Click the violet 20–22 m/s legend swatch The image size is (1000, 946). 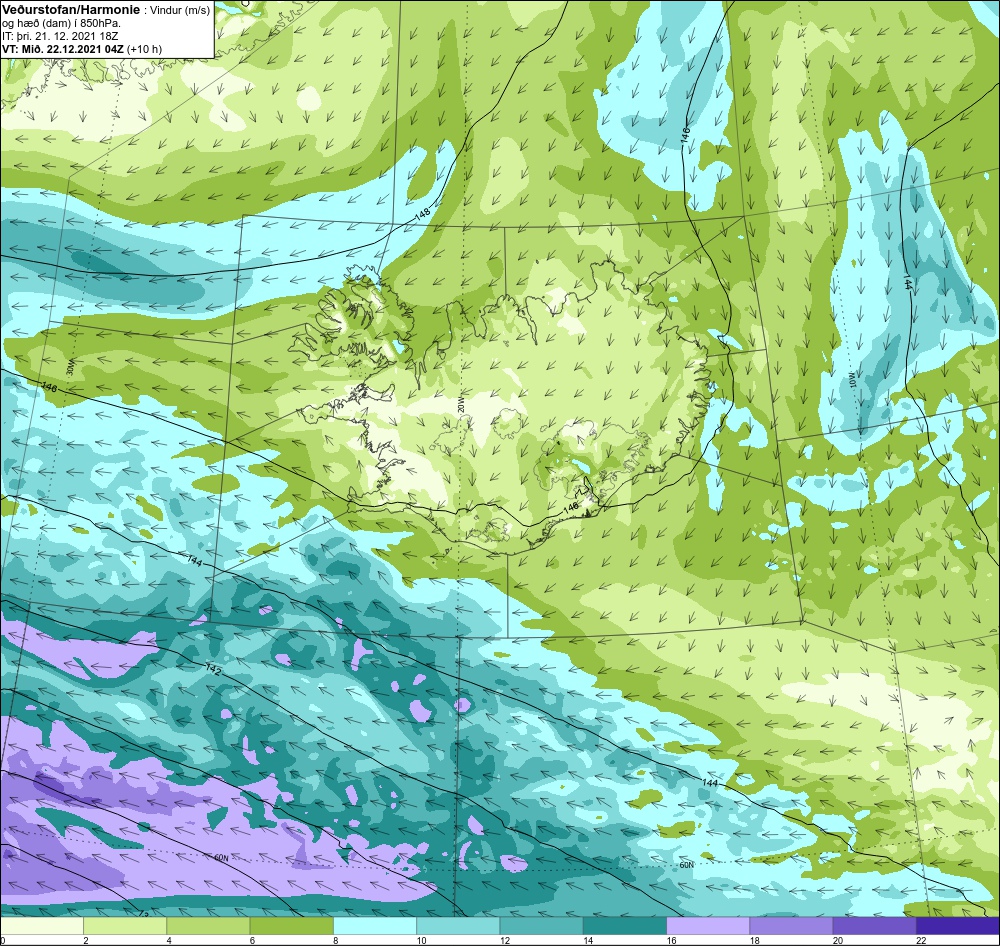click(875, 926)
